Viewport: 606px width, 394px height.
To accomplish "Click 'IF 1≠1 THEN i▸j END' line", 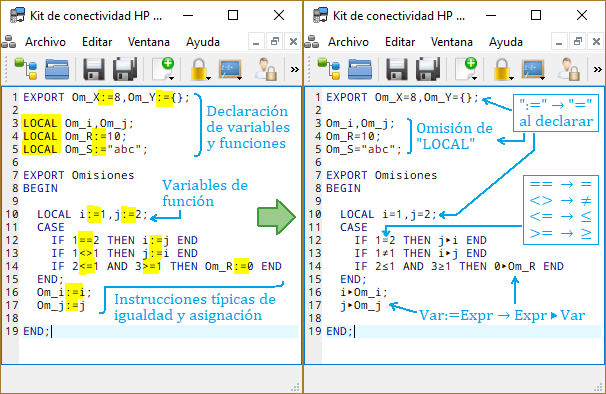I will 420,254.
